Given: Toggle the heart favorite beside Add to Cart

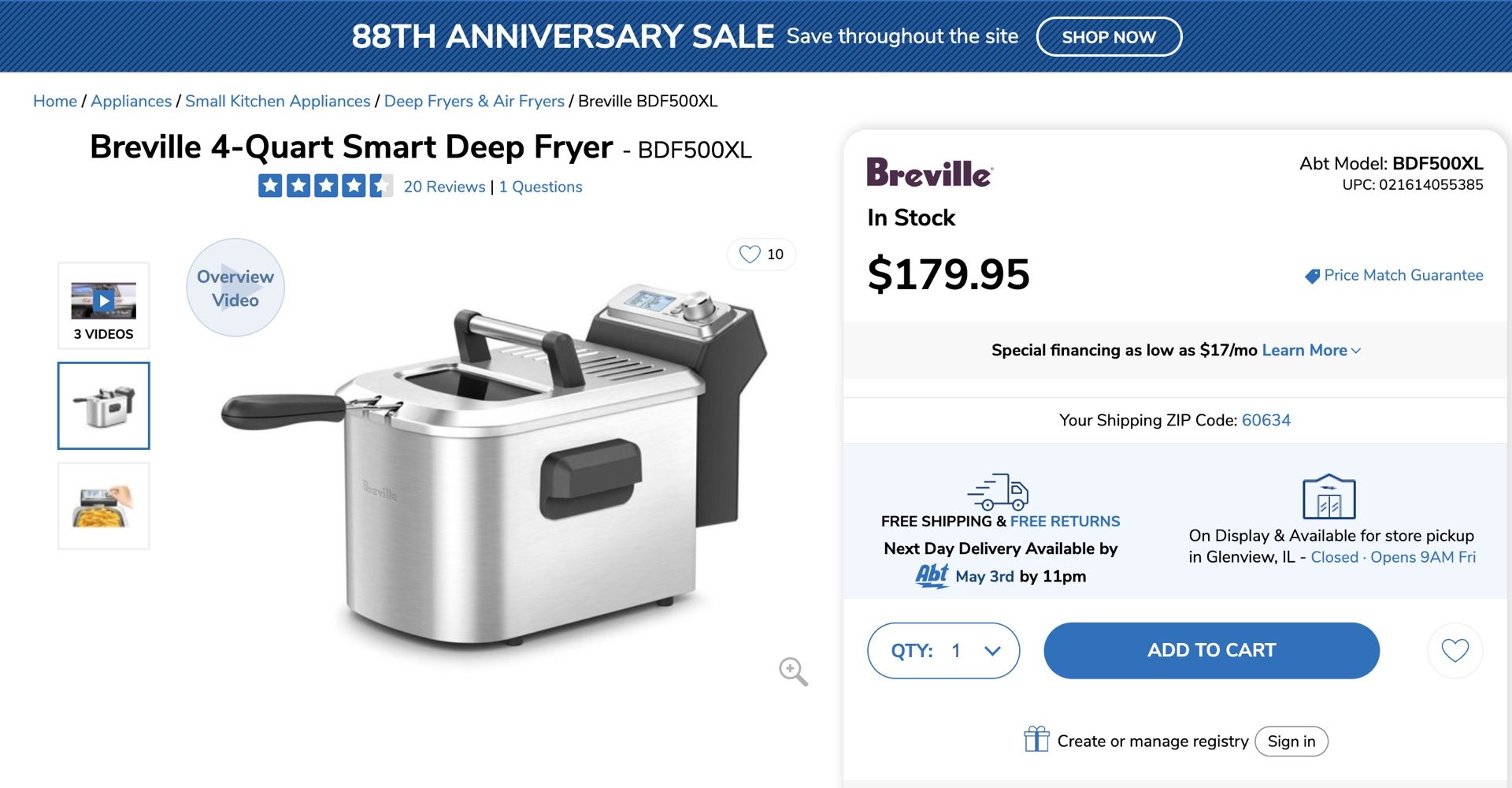Looking at the screenshot, I should pyautogui.click(x=1455, y=650).
